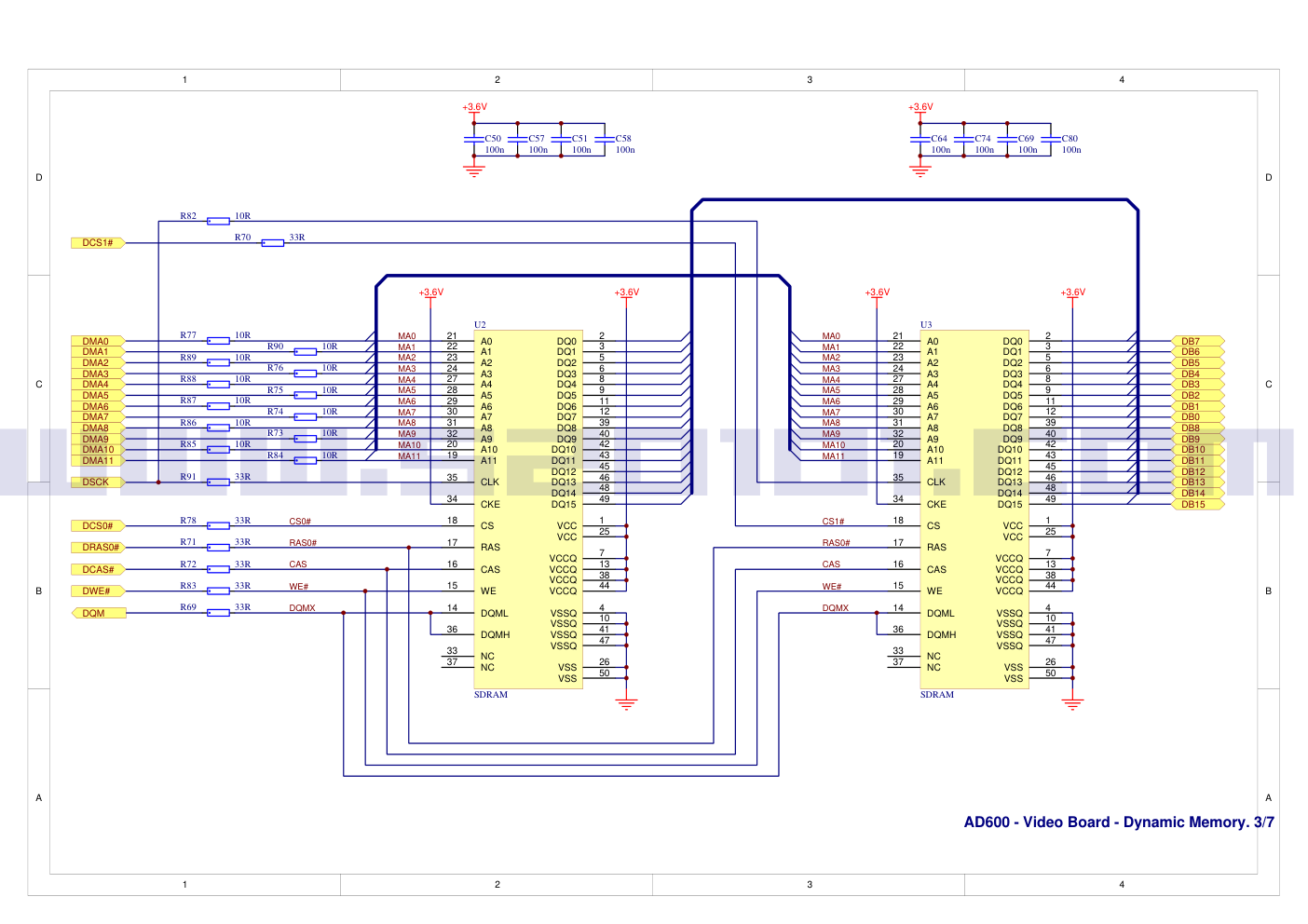Select resistor R86 designator

[x=188, y=423]
